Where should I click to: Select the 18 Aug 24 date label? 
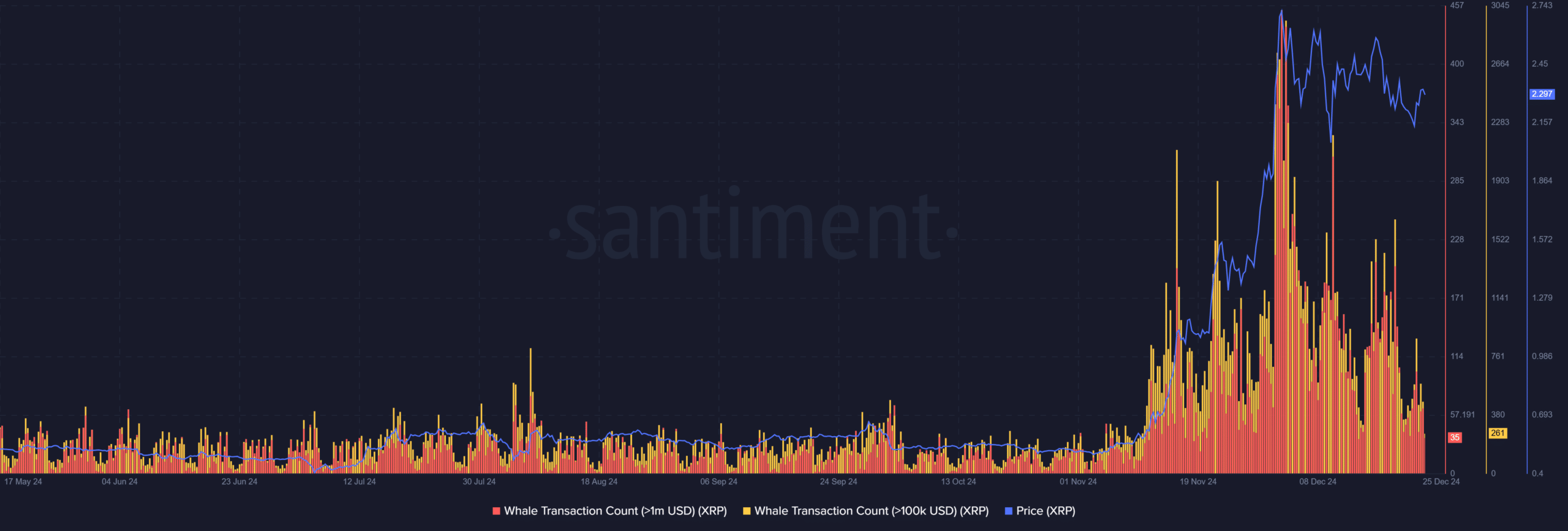click(x=599, y=481)
